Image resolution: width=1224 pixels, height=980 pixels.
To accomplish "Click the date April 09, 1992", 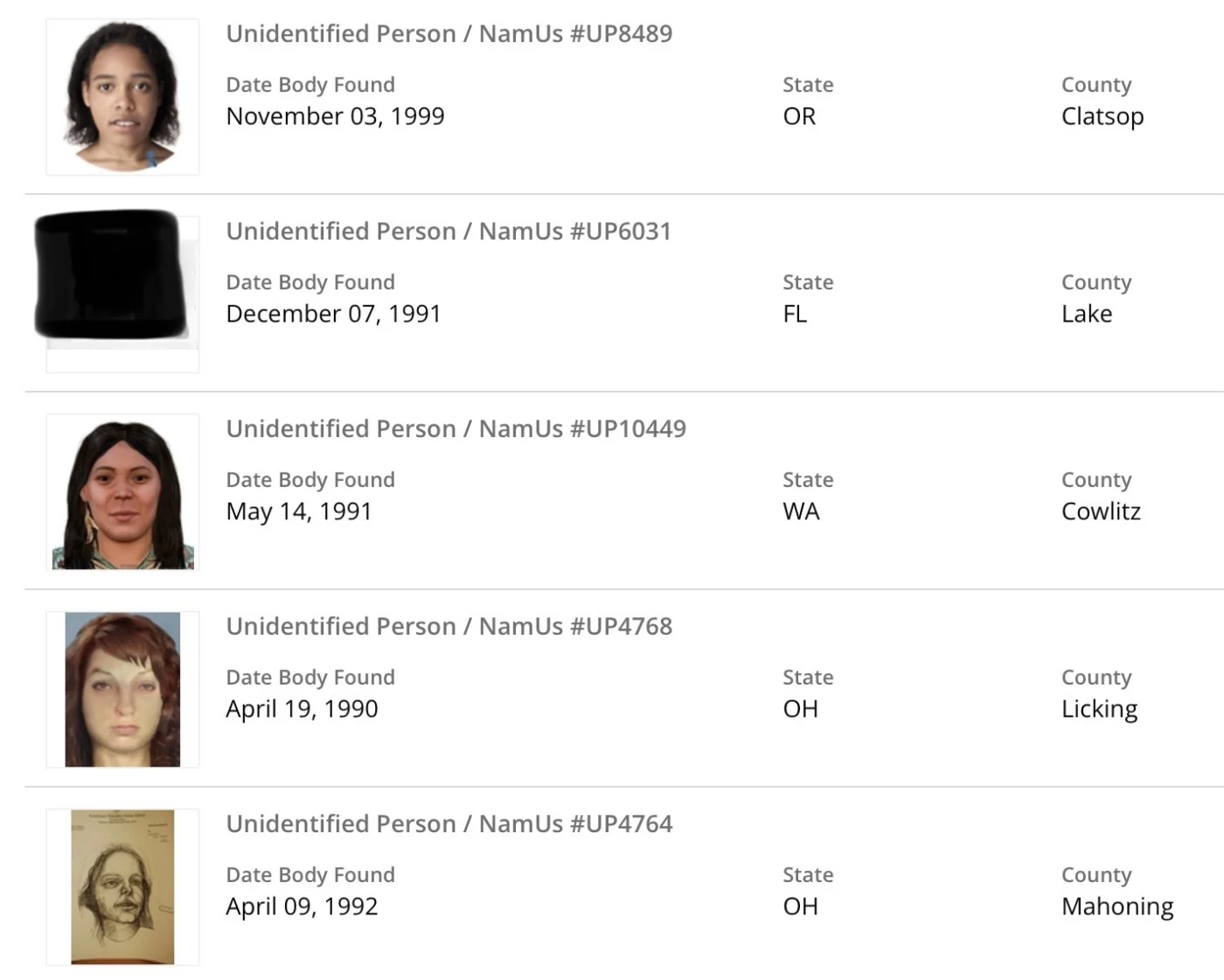I will (x=302, y=907).
